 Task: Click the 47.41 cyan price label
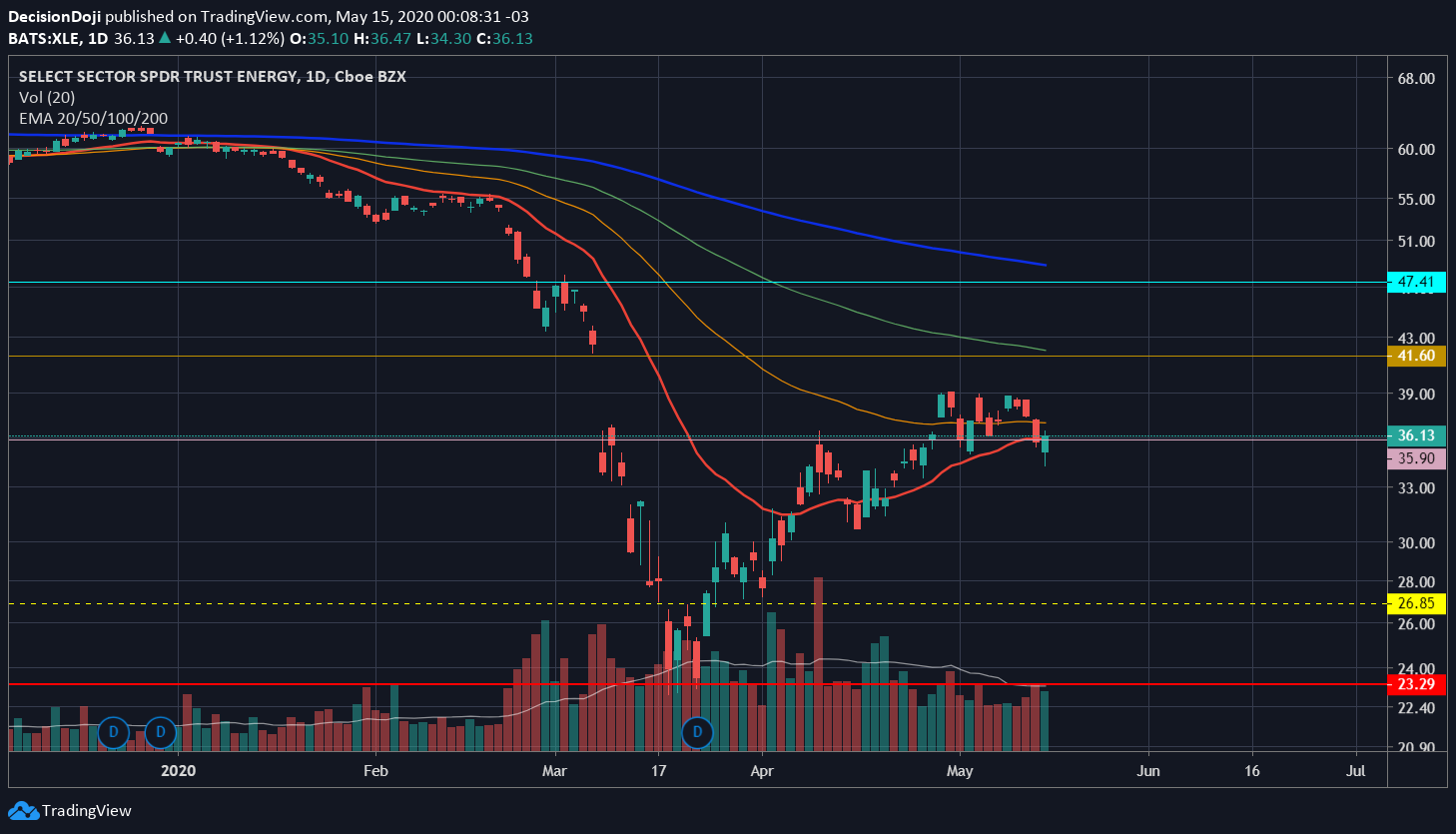(1416, 283)
